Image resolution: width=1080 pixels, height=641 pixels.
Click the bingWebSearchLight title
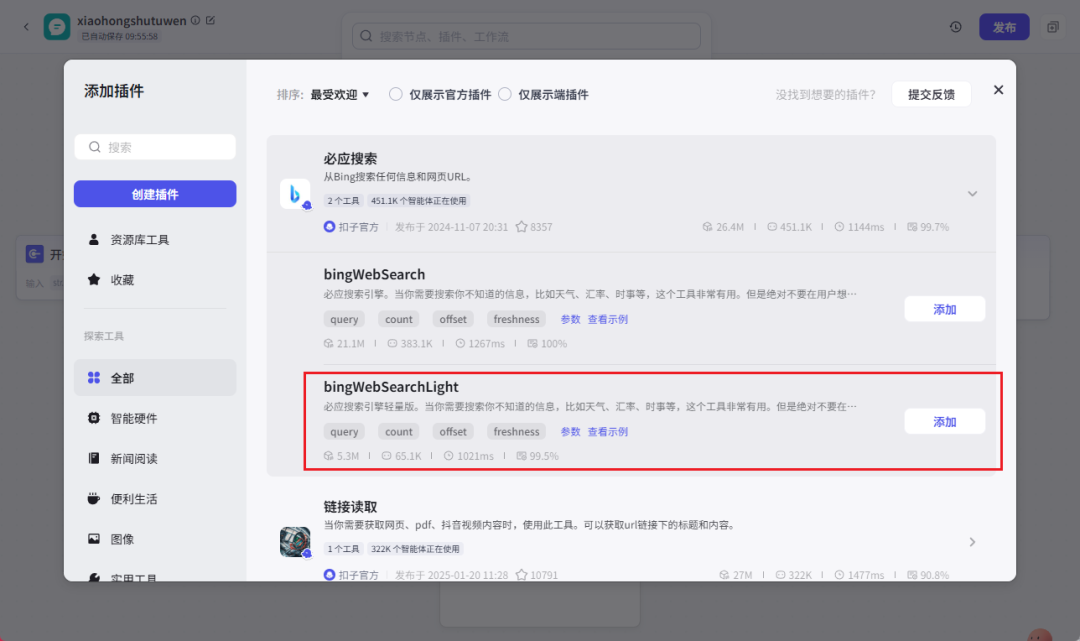(x=391, y=387)
